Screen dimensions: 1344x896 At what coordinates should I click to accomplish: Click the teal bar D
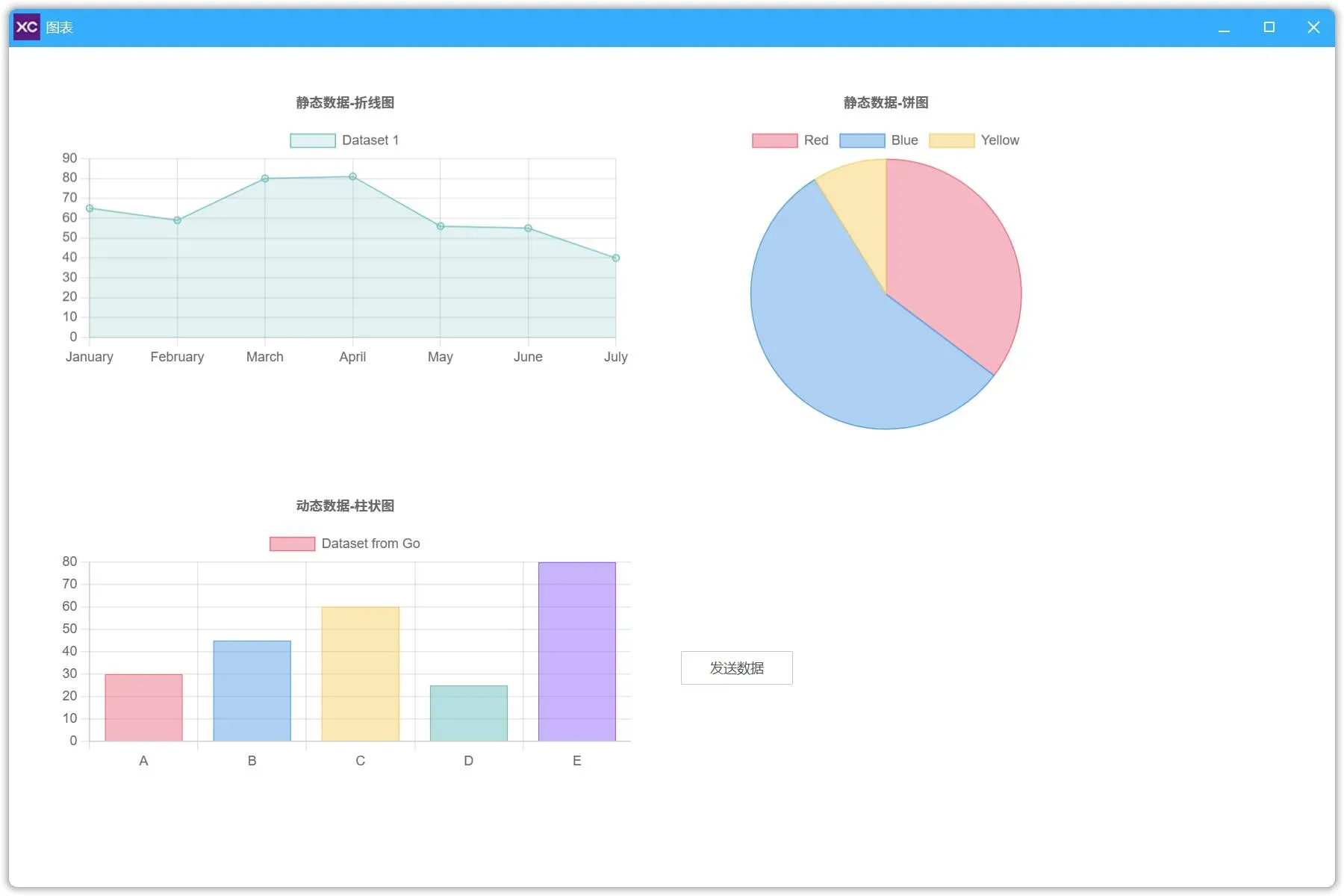469,713
